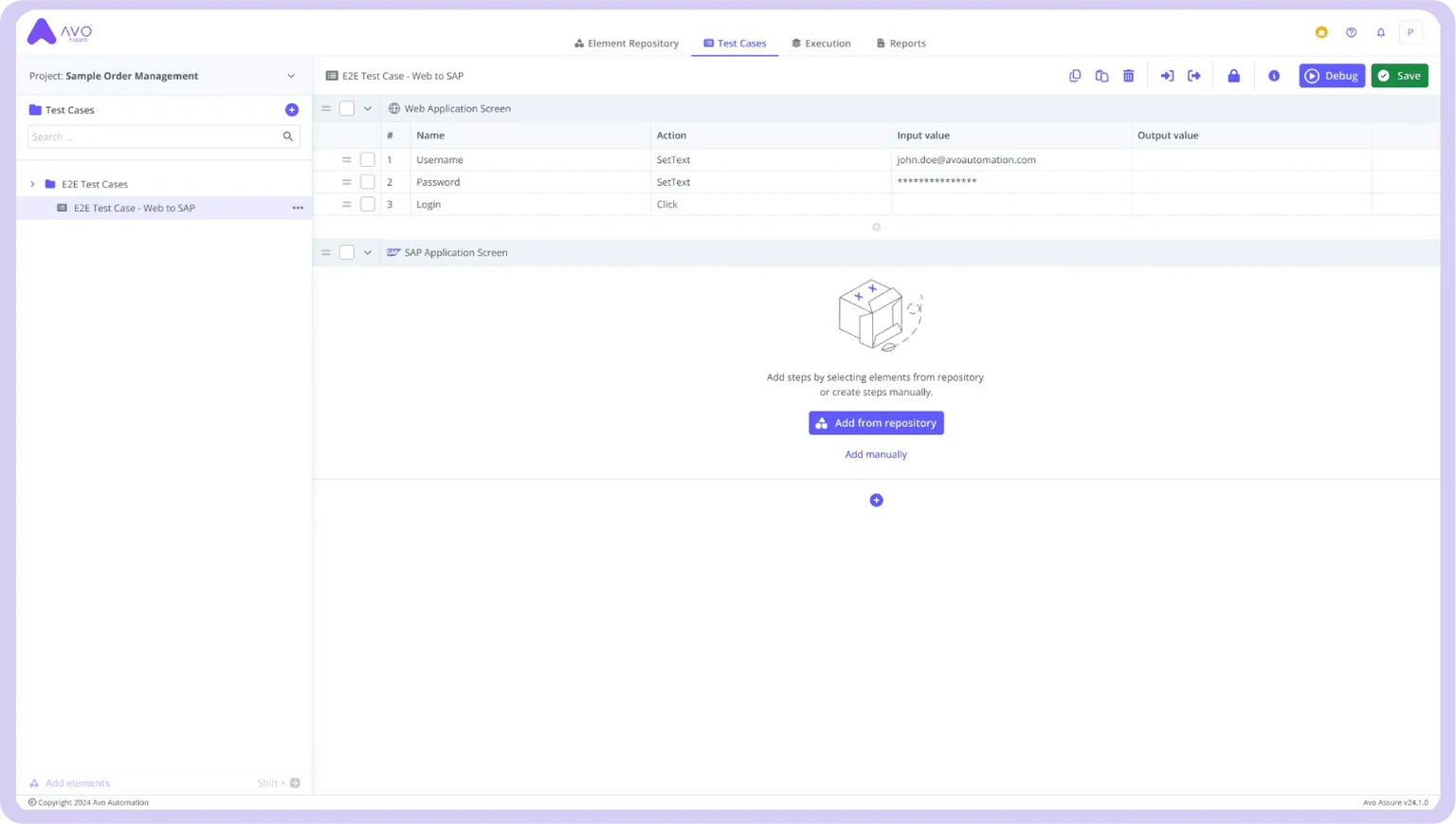Image resolution: width=1456 pixels, height=824 pixels.
Task: Click drag handle of SAP Application Screen
Action: [326, 252]
